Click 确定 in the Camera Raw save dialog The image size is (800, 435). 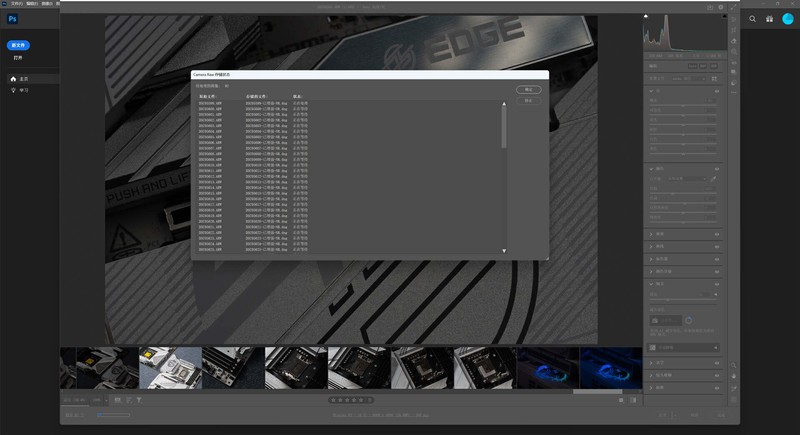(x=529, y=90)
